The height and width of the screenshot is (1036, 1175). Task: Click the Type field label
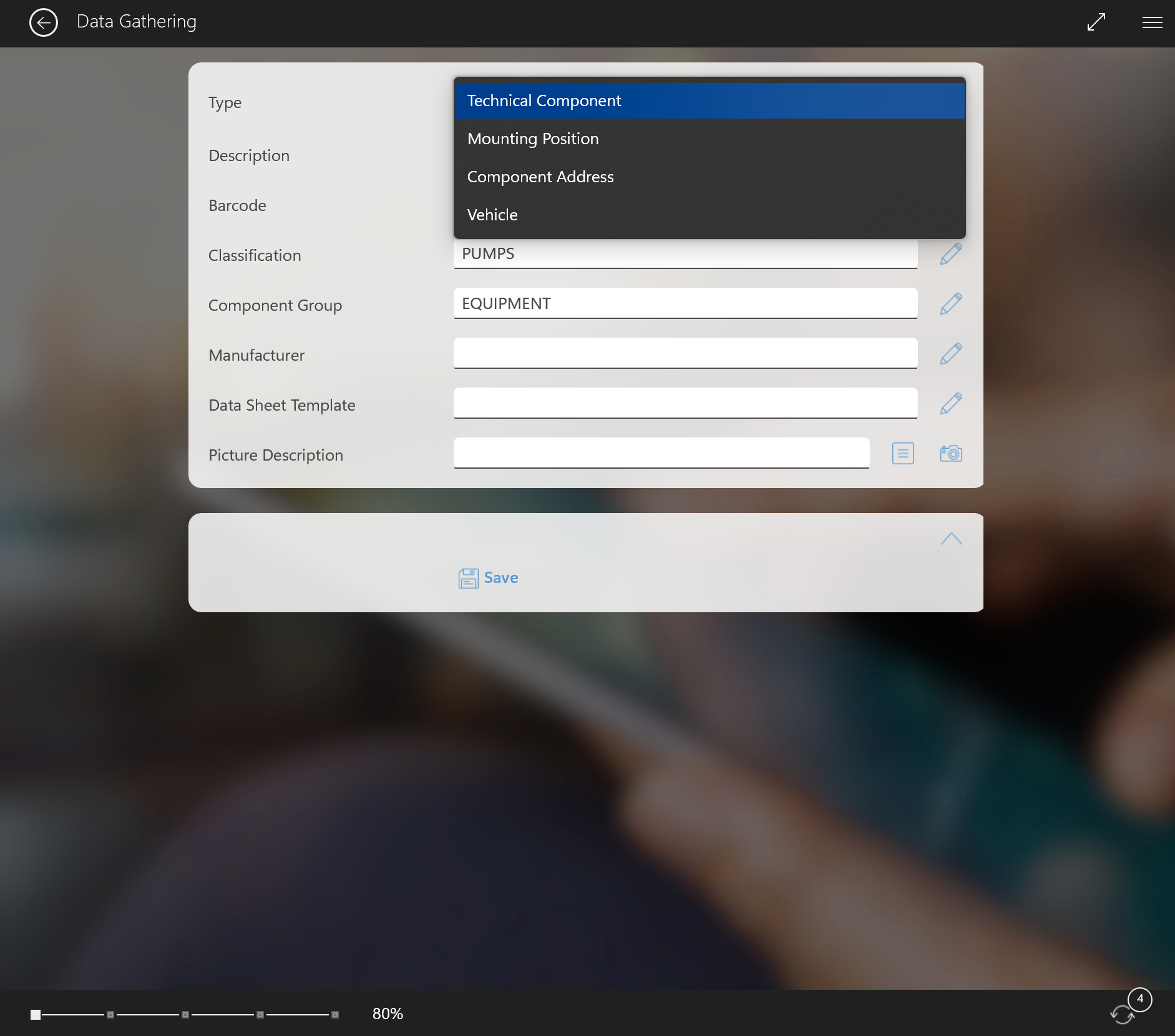click(225, 103)
